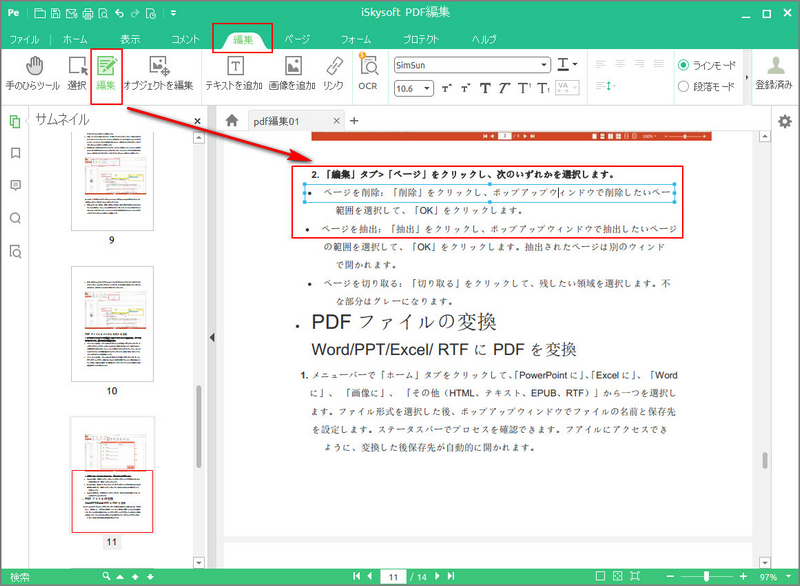Viewport: 800px width, 586px height.
Task: Open the ファイル menu
Action: click(24, 39)
